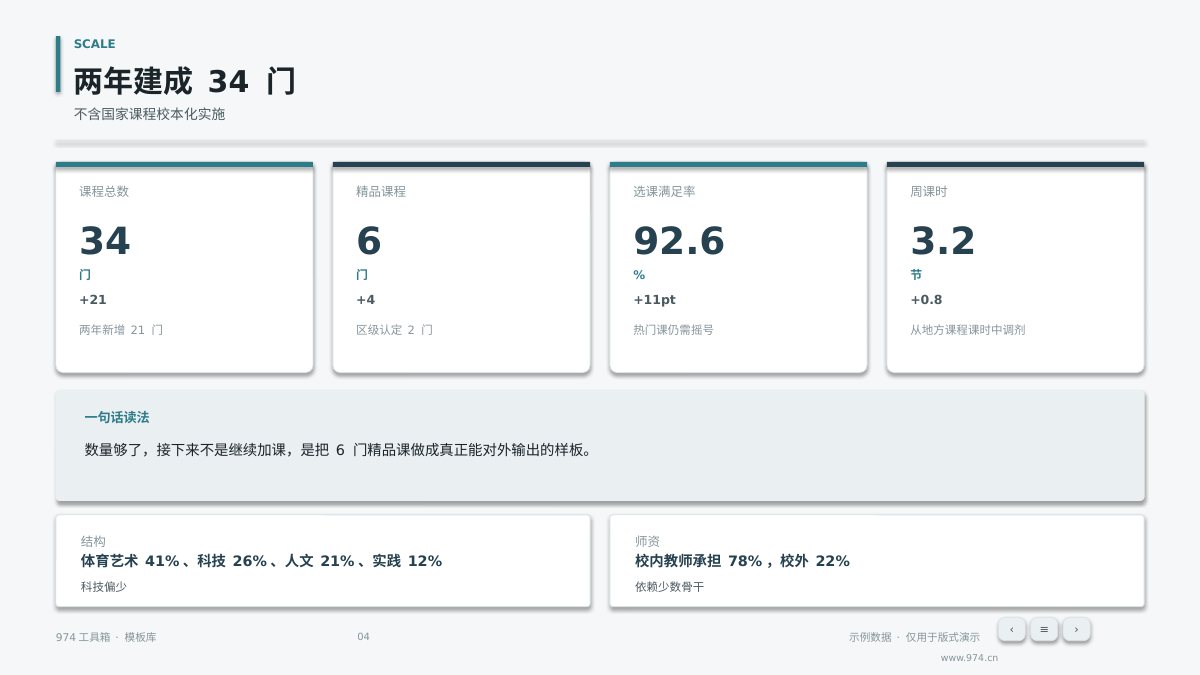Click the SCALE section label
This screenshot has height=675, width=1200.
(95, 44)
